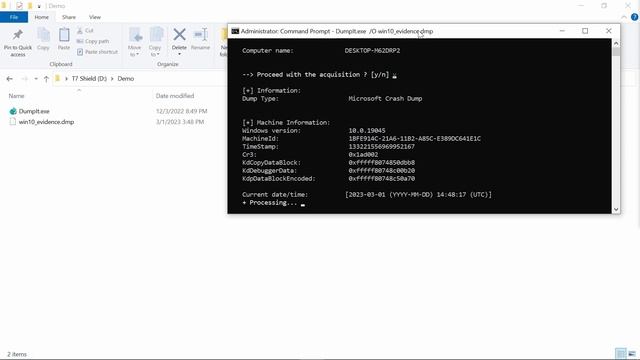640x360 pixels.
Task: Switch to the Share ribbon tab
Action: [69, 17]
